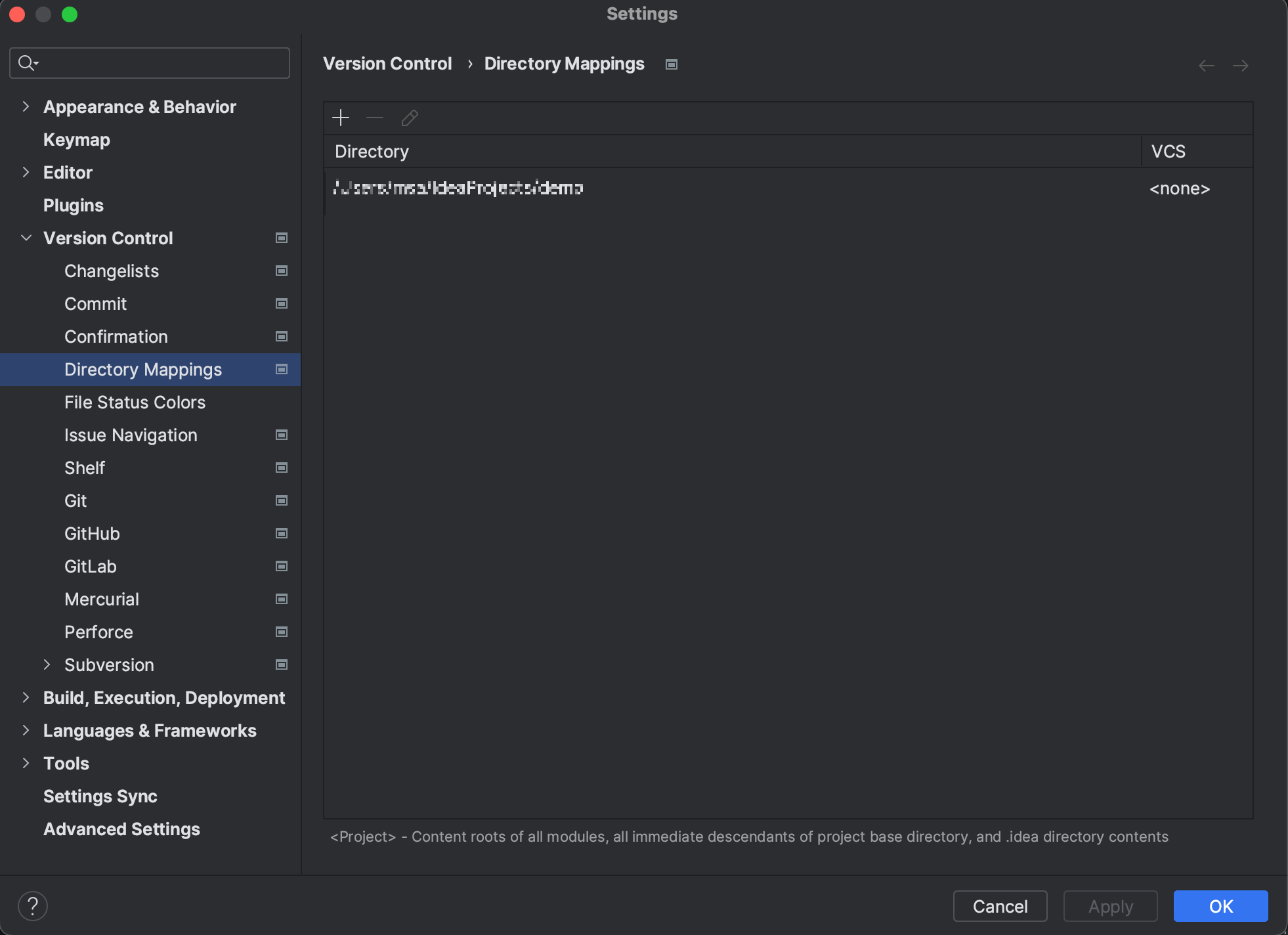
Task: Click the search options magnifier icon
Action: coord(28,63)
